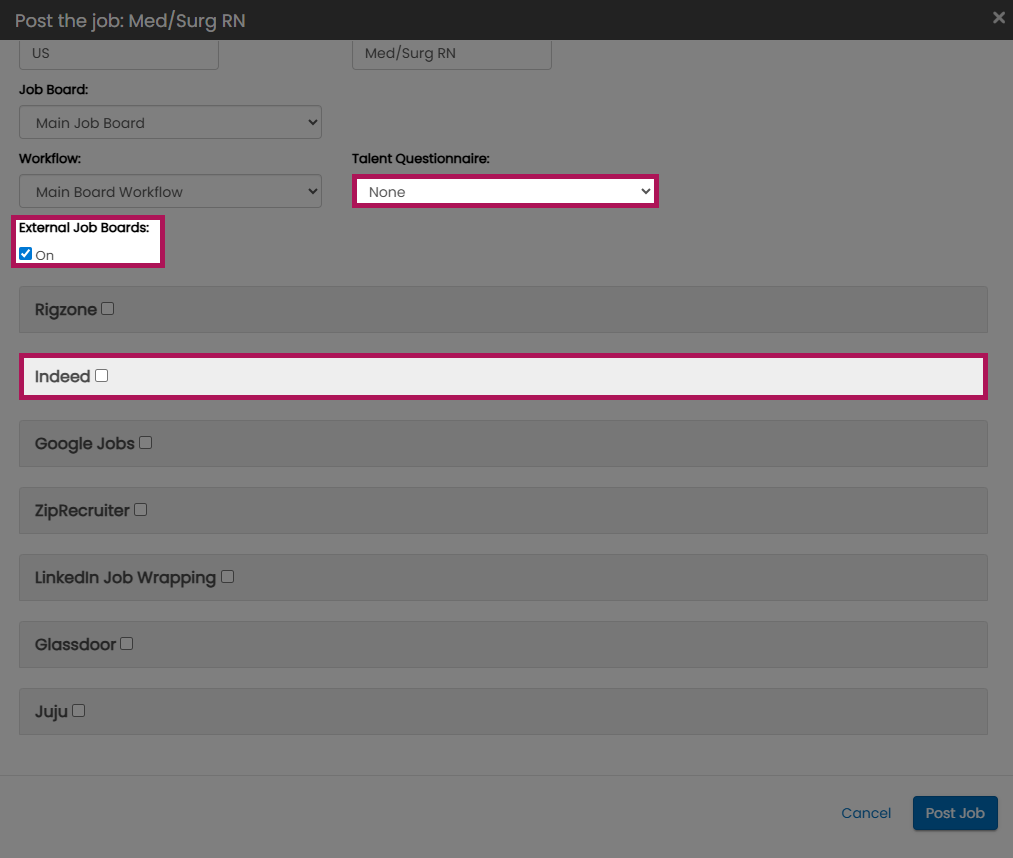Click the dialog title Post the job
Viewport: 1013px width, 858px height.
click(x=130, y=21)
